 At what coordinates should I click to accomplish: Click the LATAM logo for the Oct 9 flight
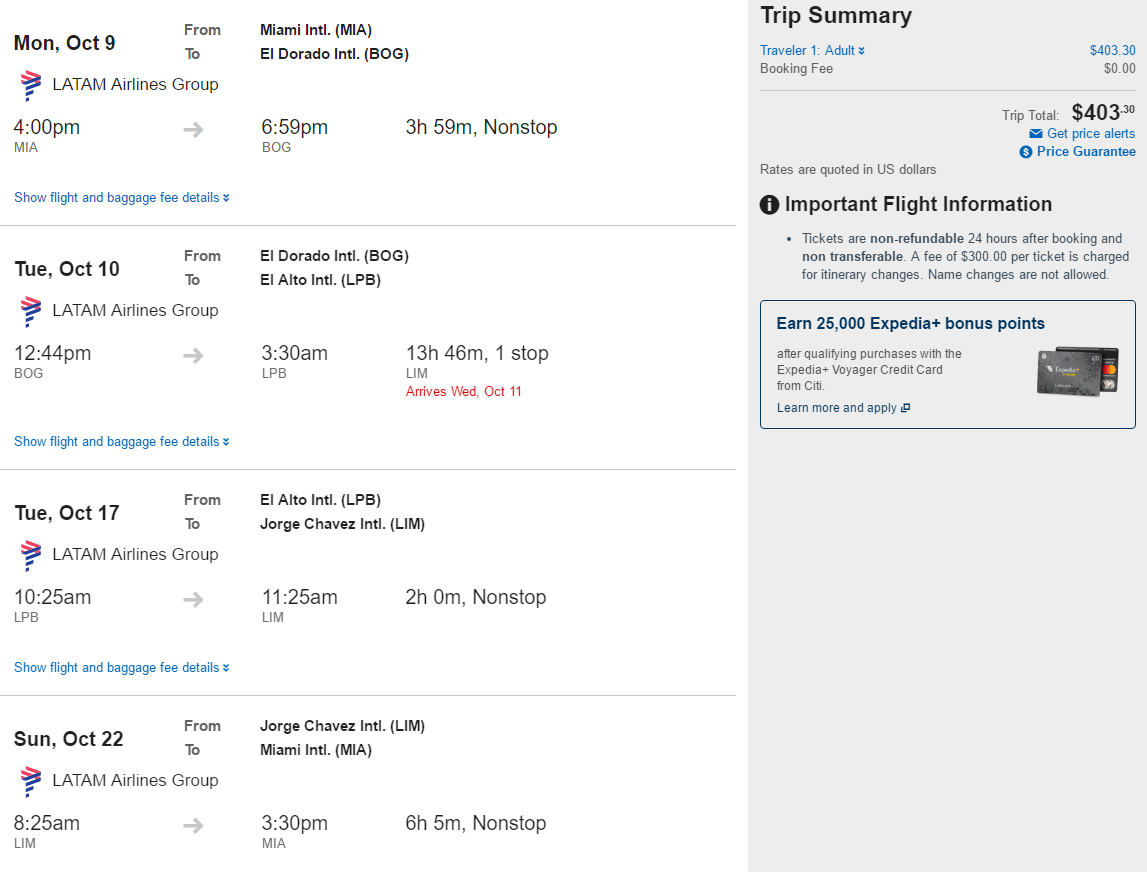coord(31,85)
